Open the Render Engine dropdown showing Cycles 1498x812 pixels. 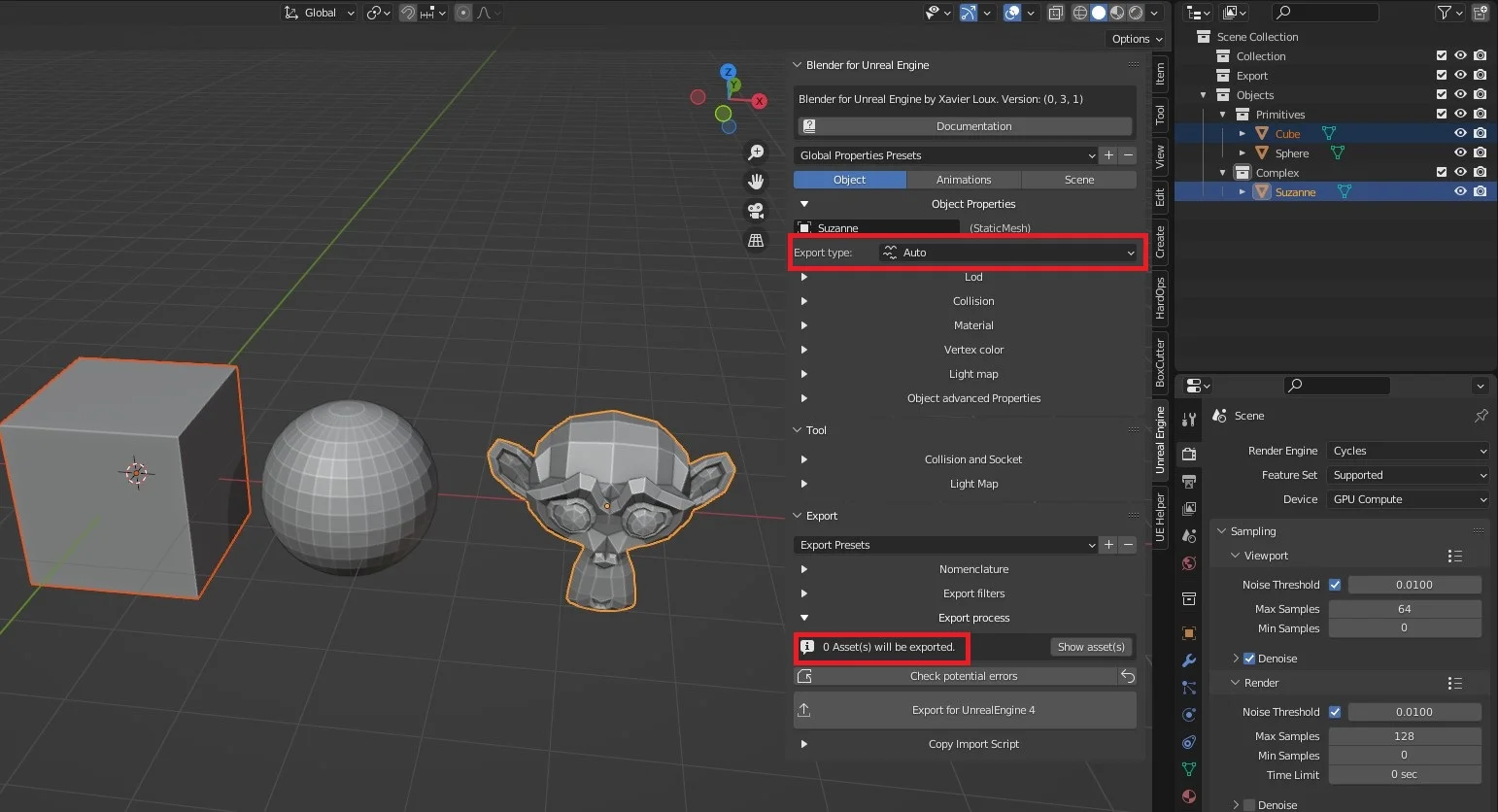coord(1407,451)
